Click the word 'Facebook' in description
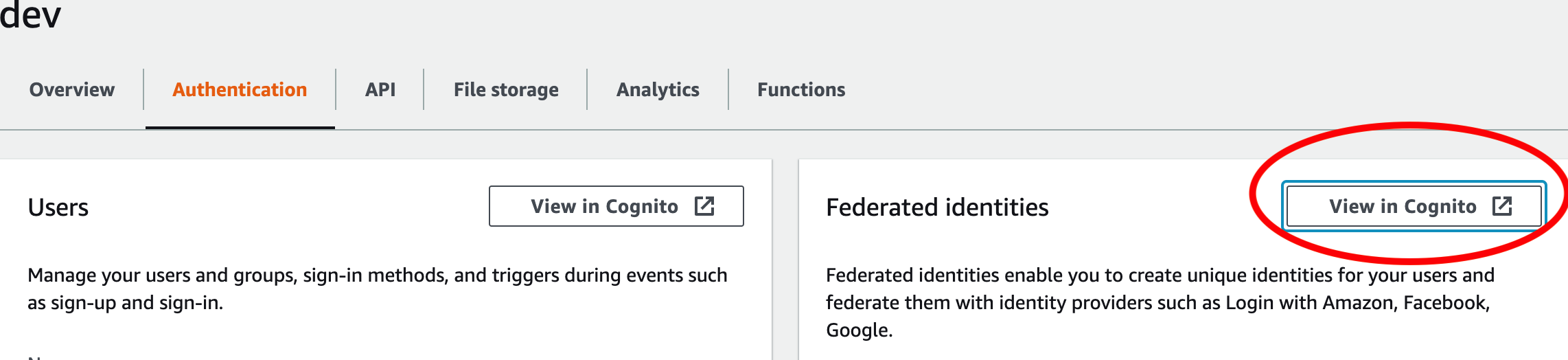This screenshot has width=1568, height=360. (1444, 303)
